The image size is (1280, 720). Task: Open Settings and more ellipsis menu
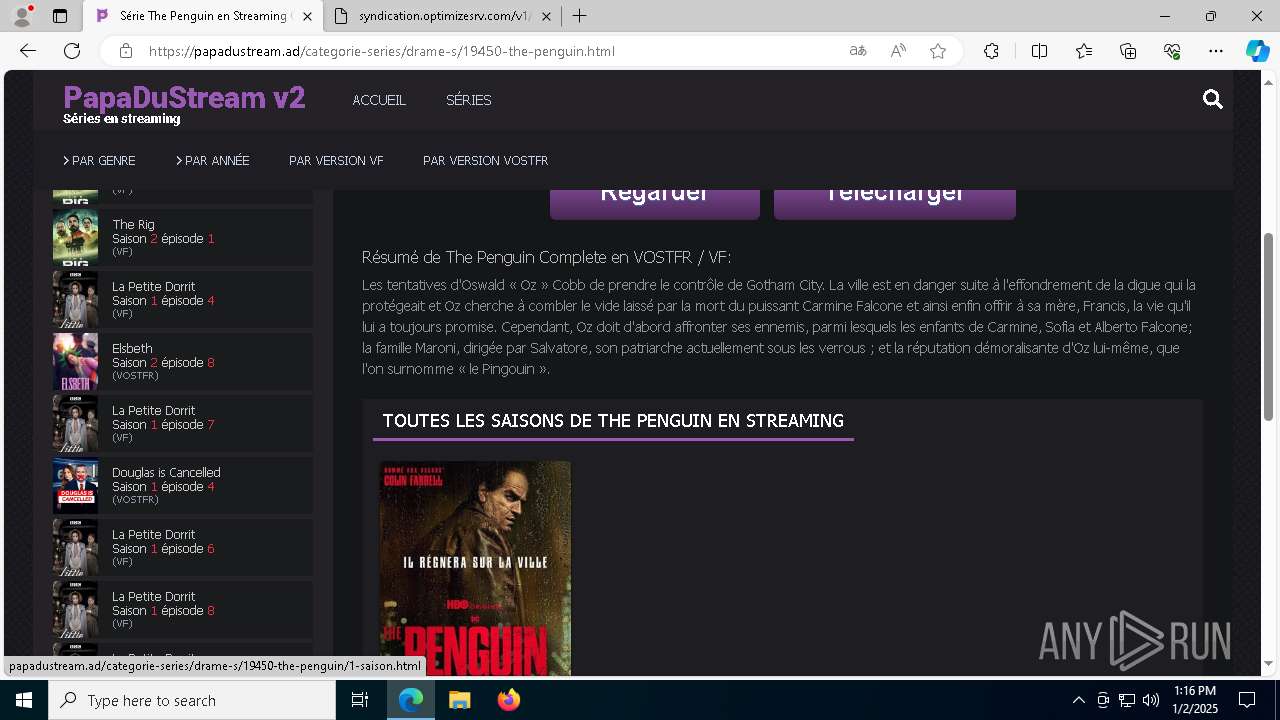[1216, 51]
